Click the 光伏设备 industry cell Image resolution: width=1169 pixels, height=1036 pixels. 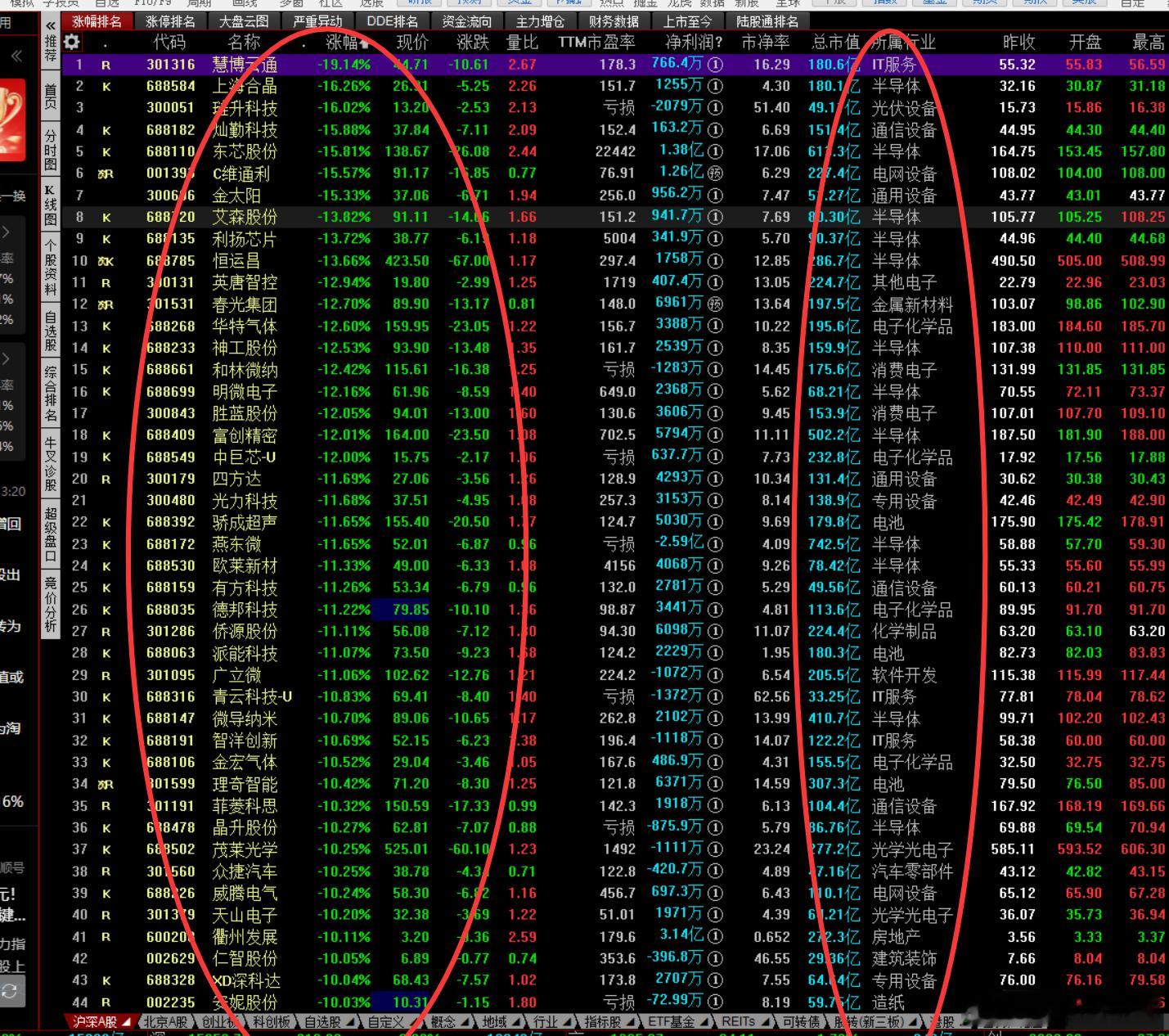tap(904, 108)
